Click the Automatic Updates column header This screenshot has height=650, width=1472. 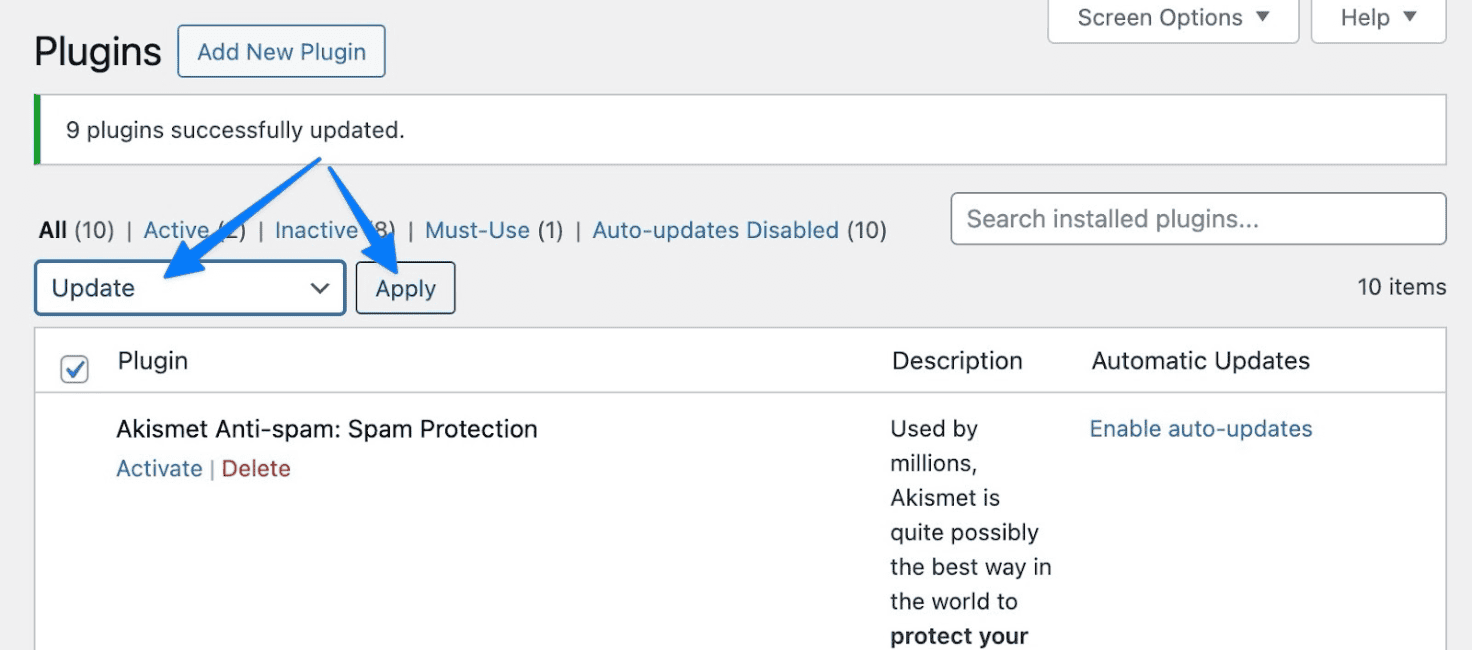[x=1200, y=361]
